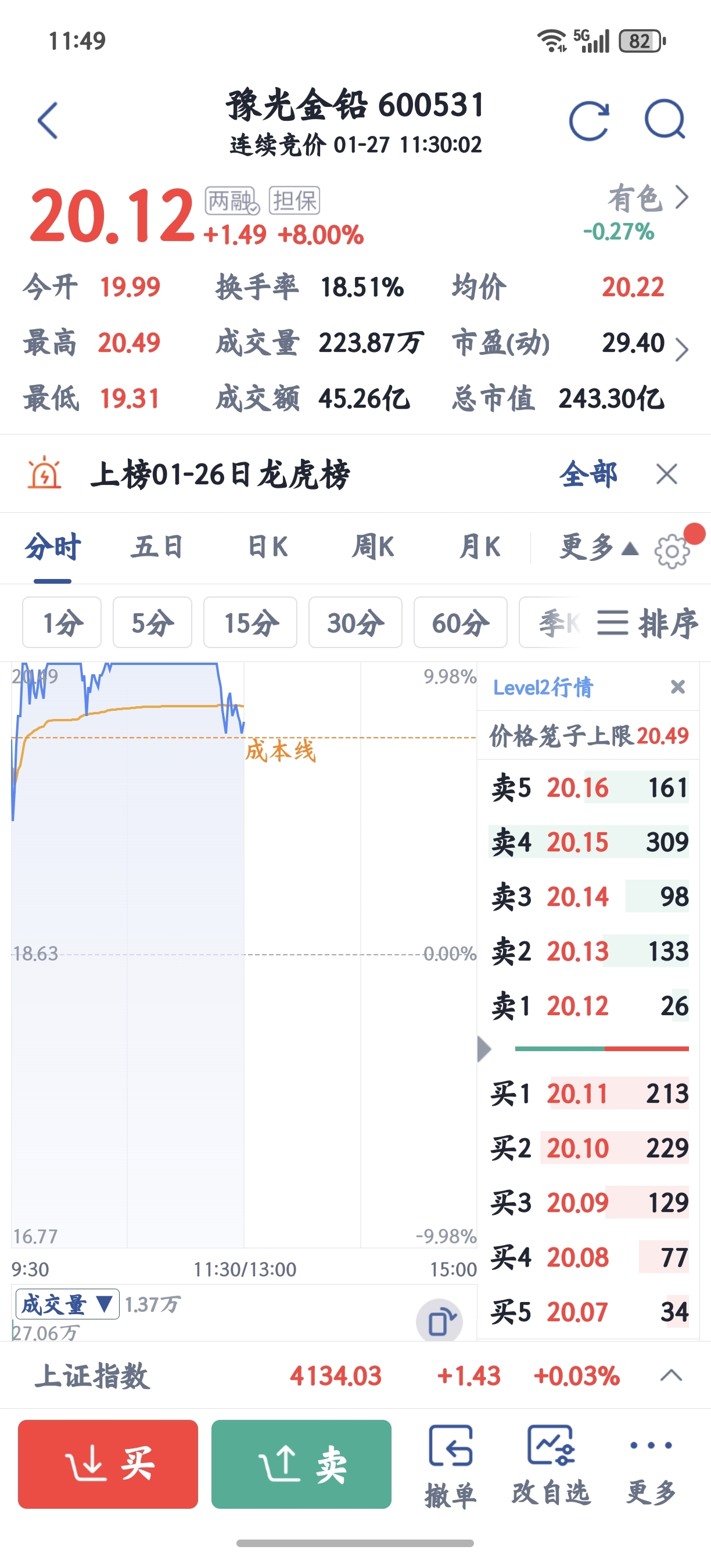Switch to the 日K tab

click(x=267, y=546)
